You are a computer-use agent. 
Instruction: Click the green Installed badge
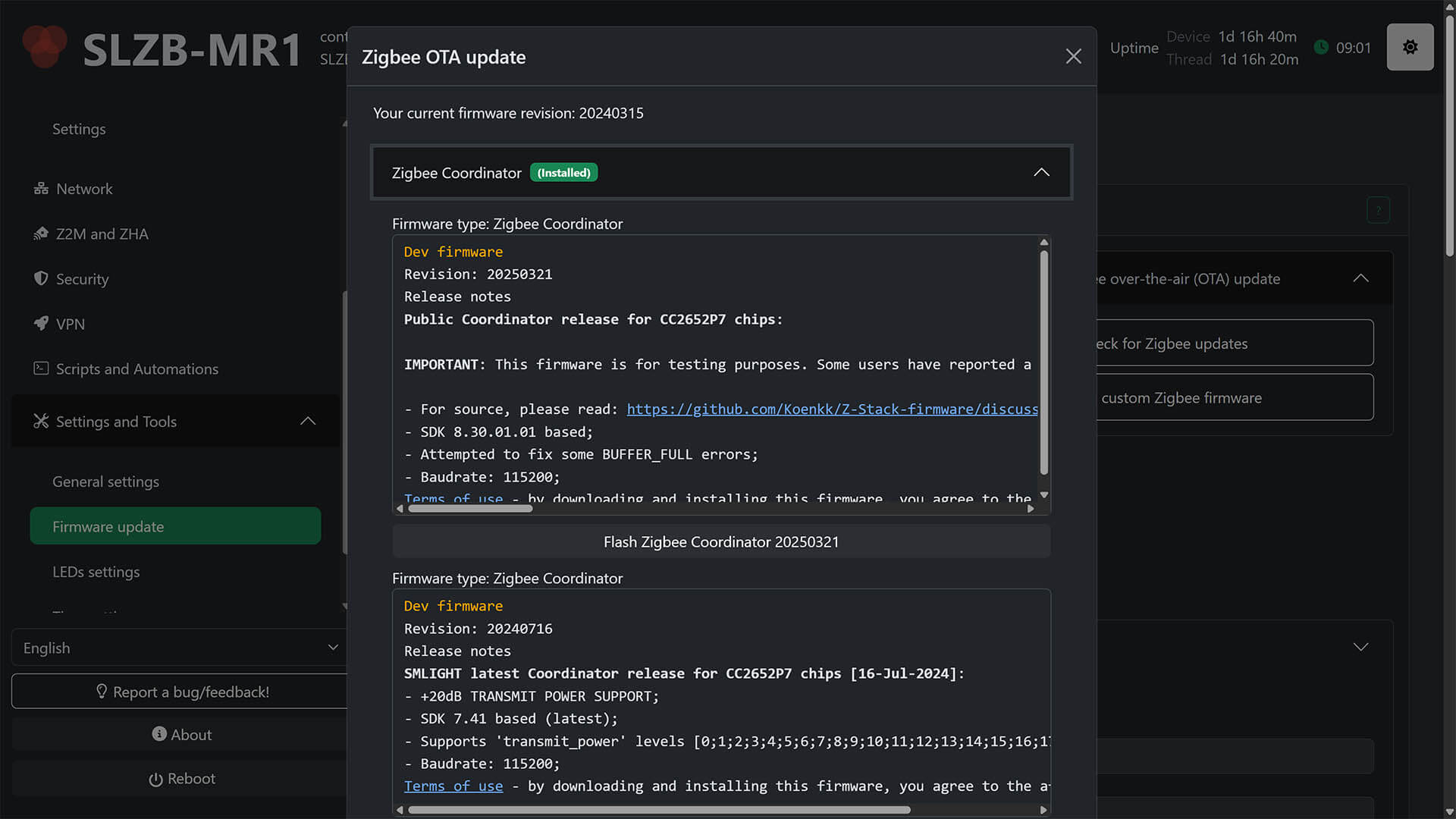coord(563,173)
